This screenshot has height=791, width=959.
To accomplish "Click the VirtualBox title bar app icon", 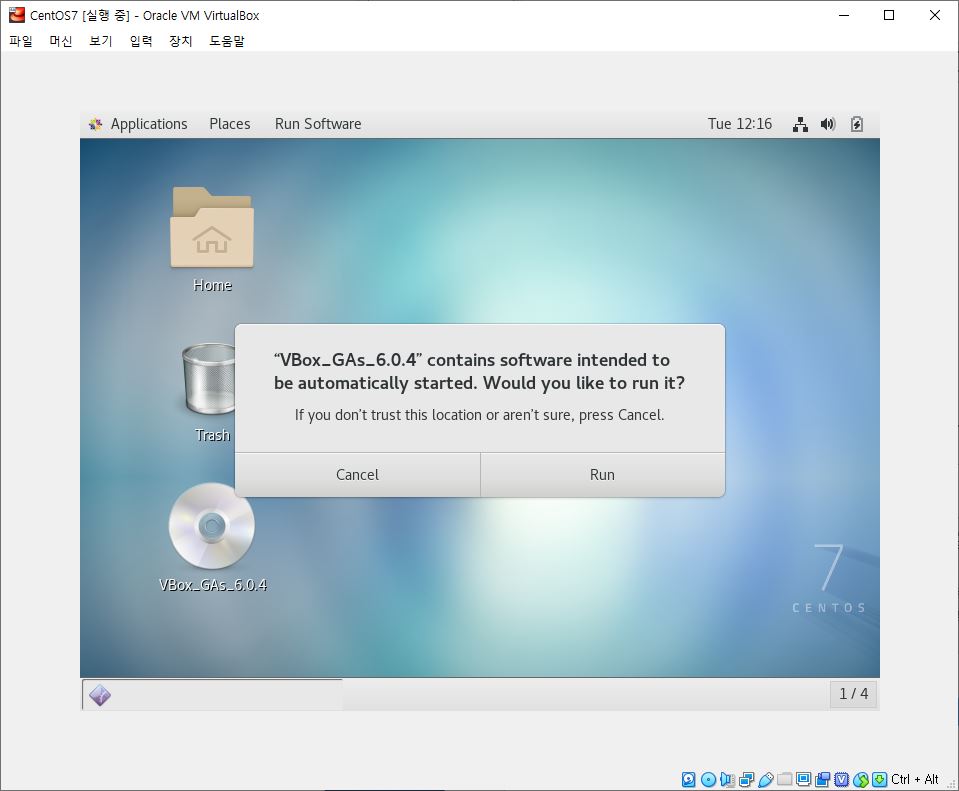I will [17, 15].
